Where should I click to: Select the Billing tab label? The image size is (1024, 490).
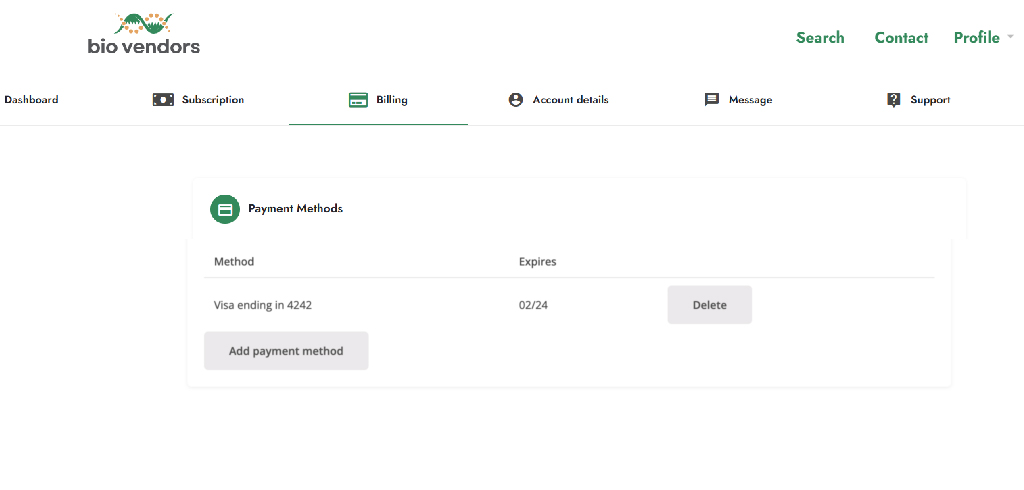click(x=392, y=100)
